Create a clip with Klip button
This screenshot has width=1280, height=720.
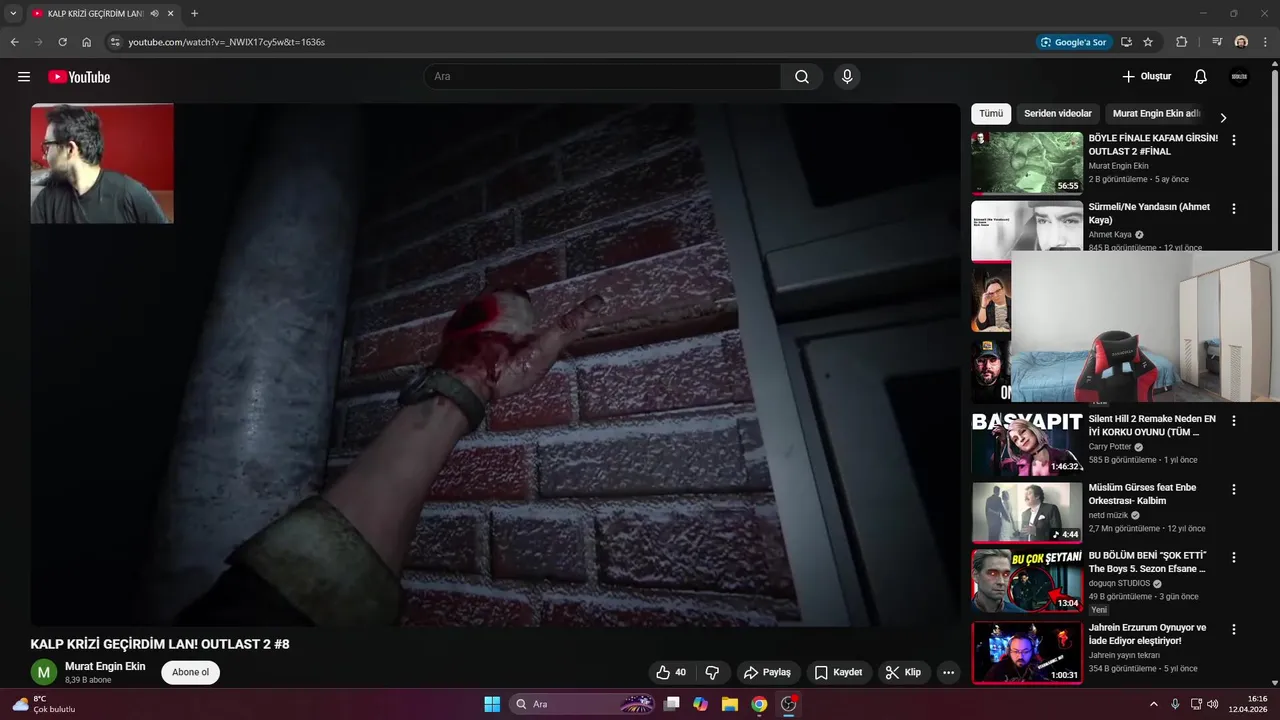(903, 673)
